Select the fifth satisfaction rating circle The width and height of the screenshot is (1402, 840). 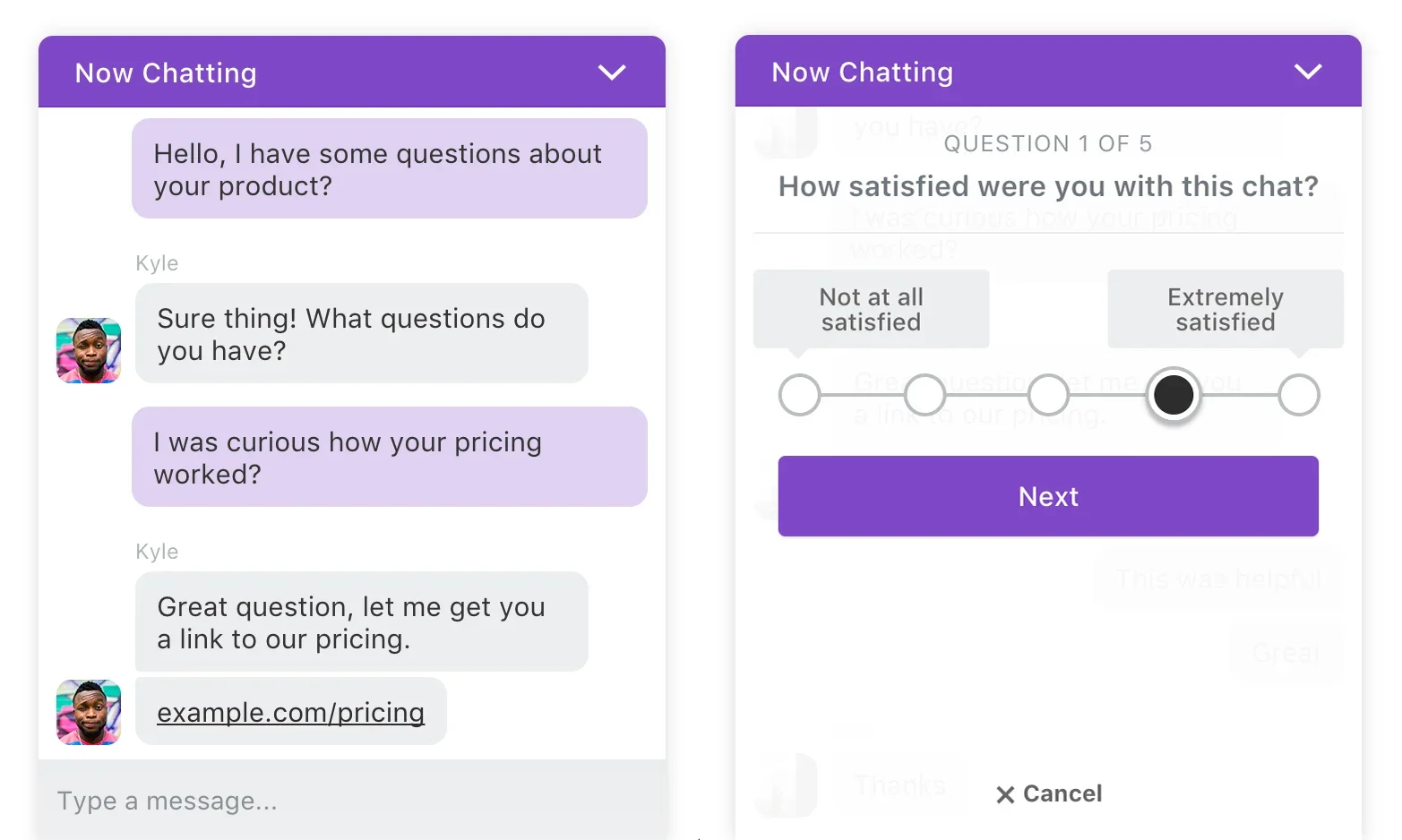point(1298,395)
